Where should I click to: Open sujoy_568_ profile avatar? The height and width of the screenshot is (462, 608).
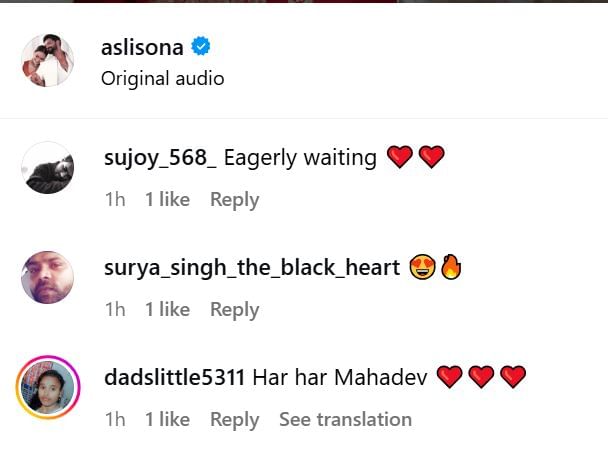48,168
